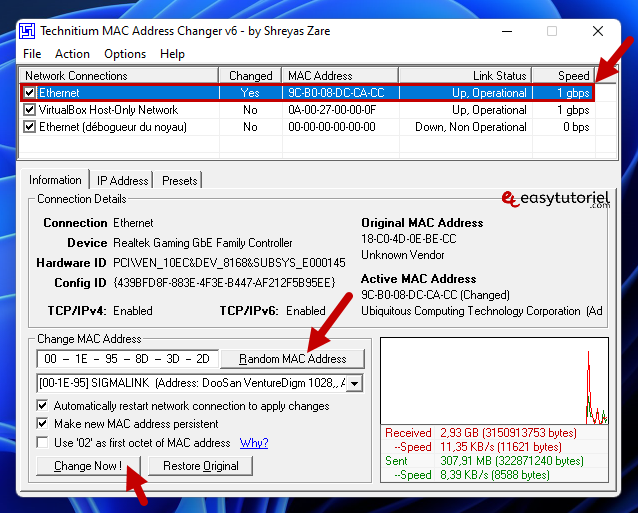Click the MAC Address column header

point(340,76)
